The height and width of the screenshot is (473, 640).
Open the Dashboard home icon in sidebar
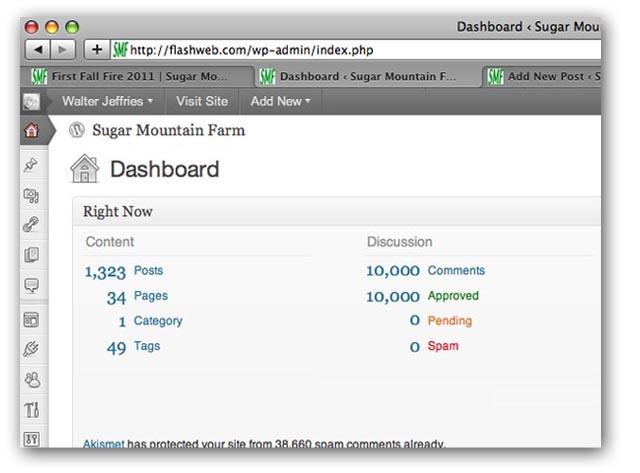click(x=32, y=131)
